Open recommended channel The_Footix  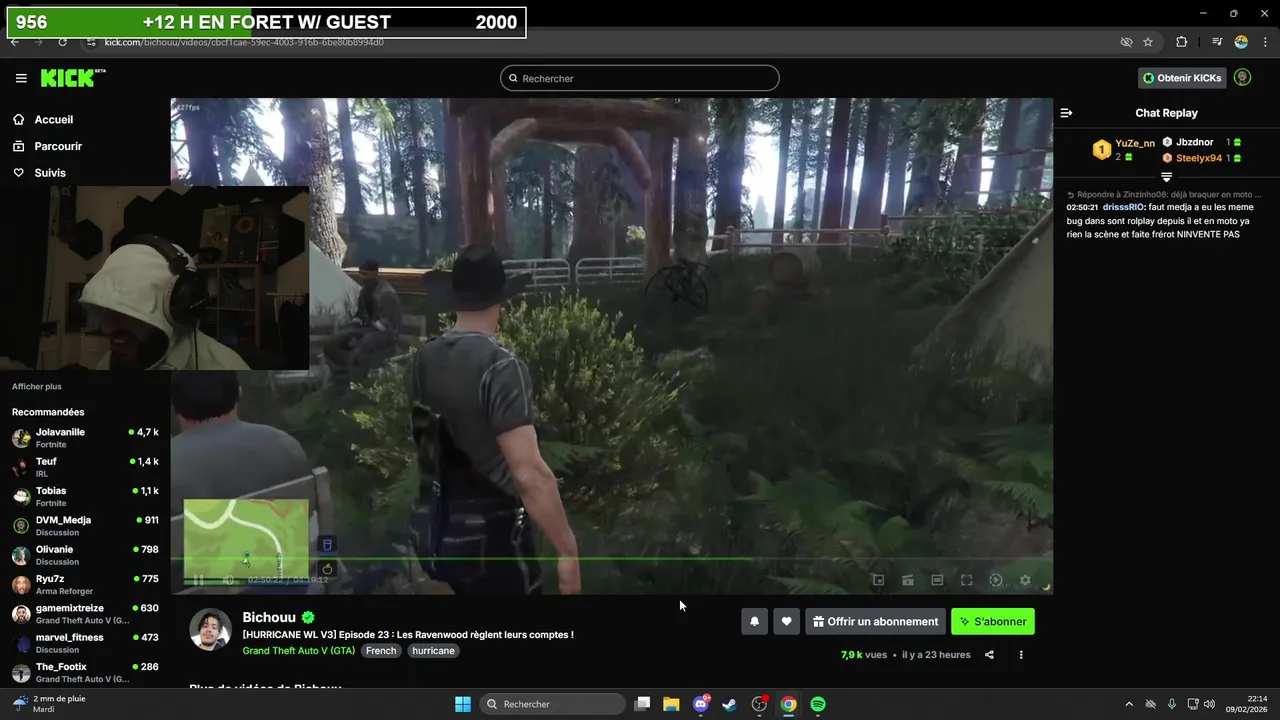point(85,672)
